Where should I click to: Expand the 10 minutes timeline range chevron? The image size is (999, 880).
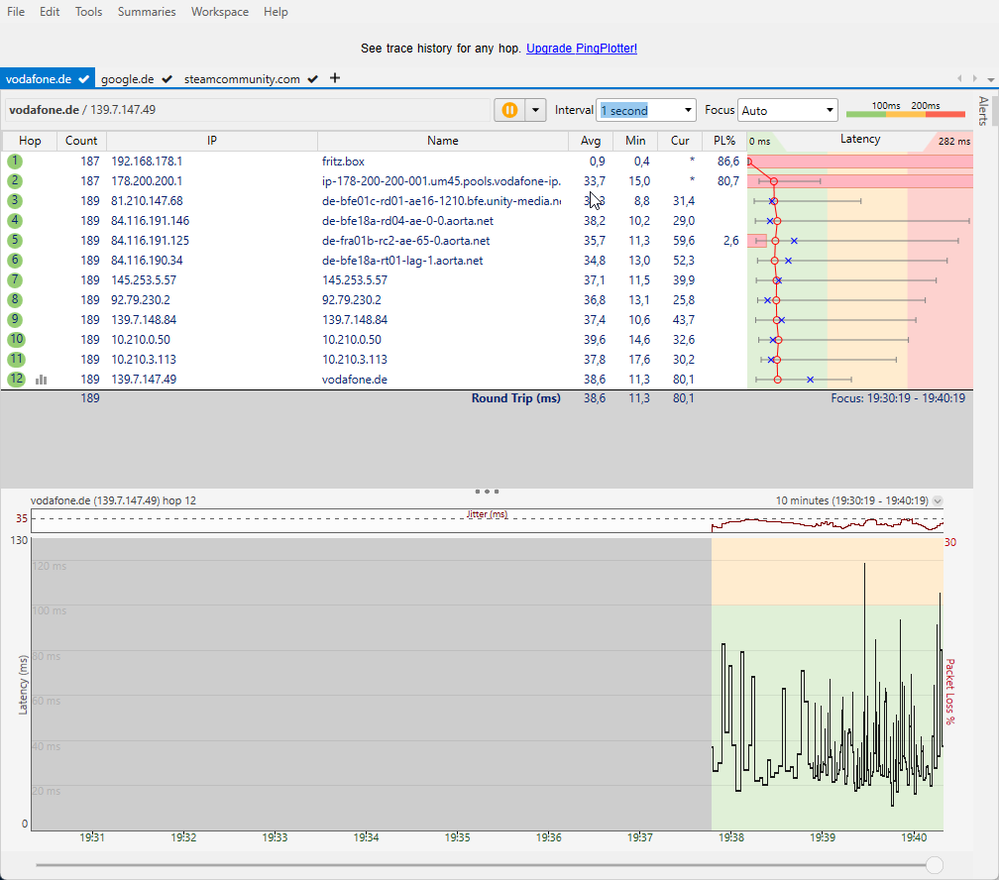pos(937,501)
